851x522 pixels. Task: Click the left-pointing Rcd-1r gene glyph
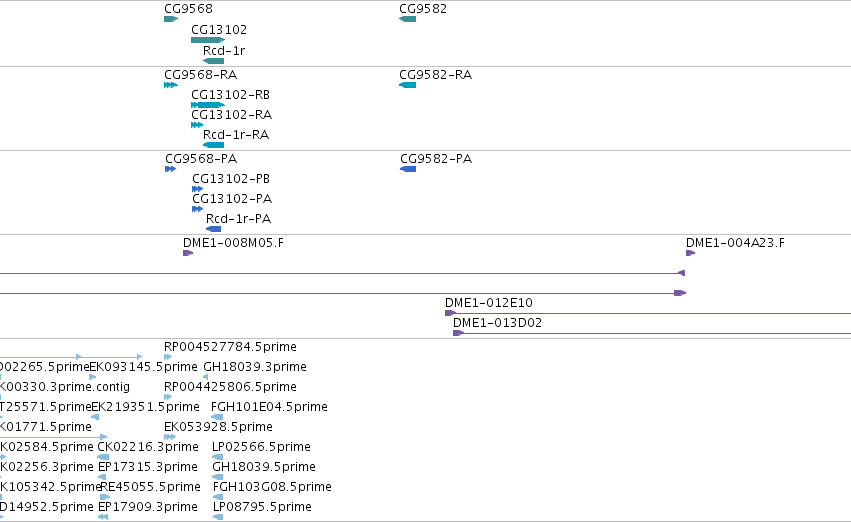[213, 61]
